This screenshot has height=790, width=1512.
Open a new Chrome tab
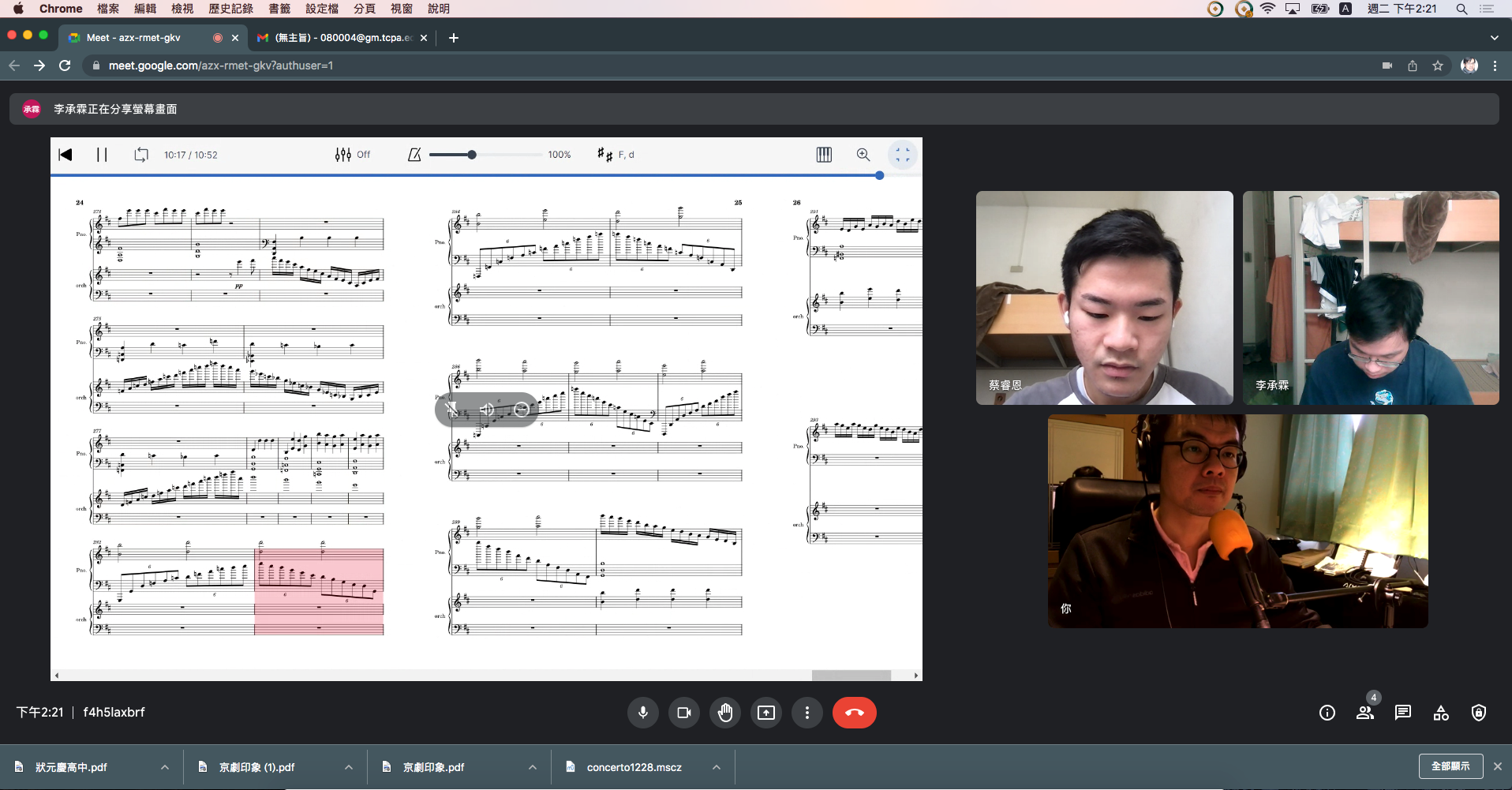(454, 37)
